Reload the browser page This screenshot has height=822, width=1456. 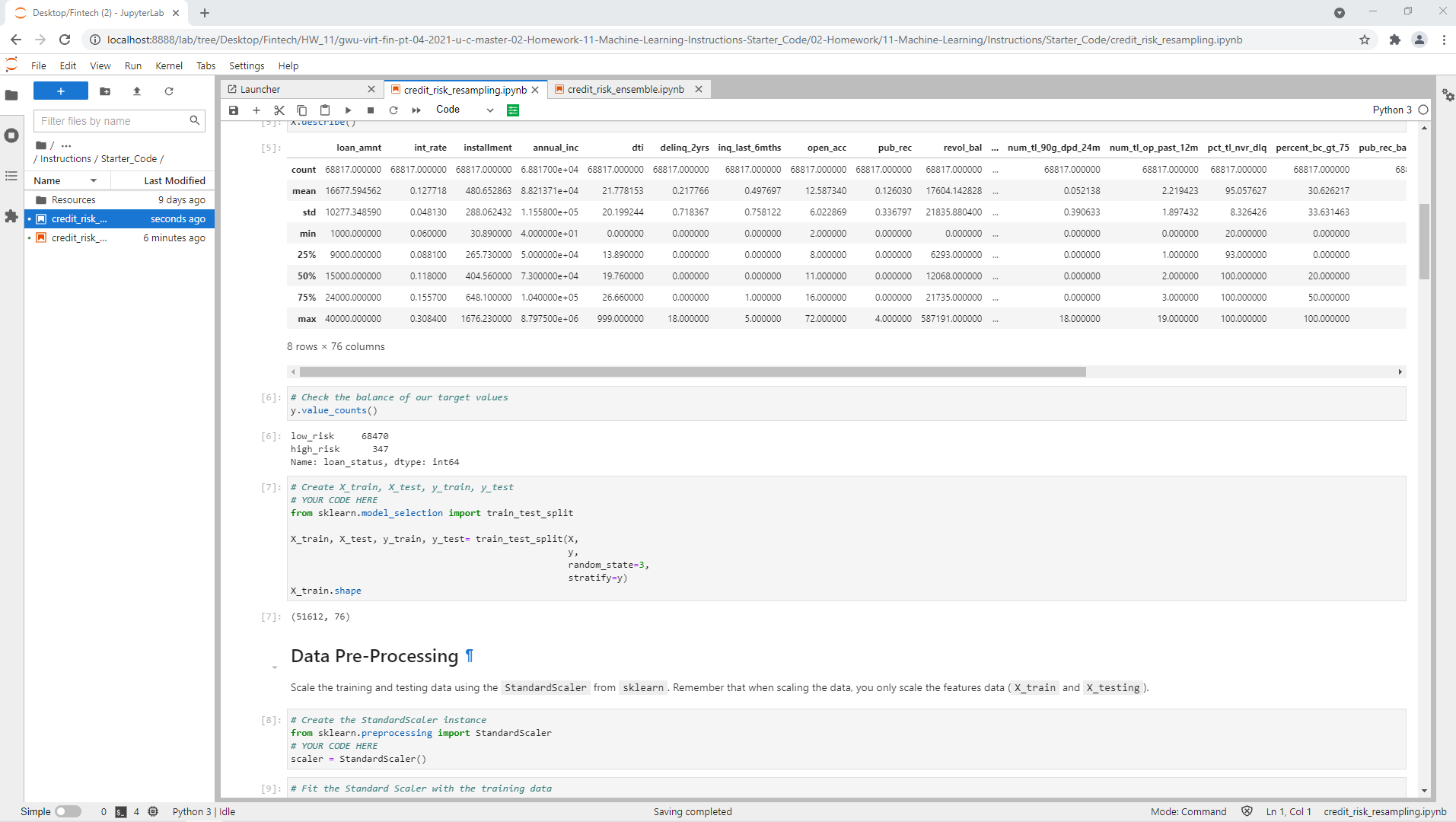point(65,40)
